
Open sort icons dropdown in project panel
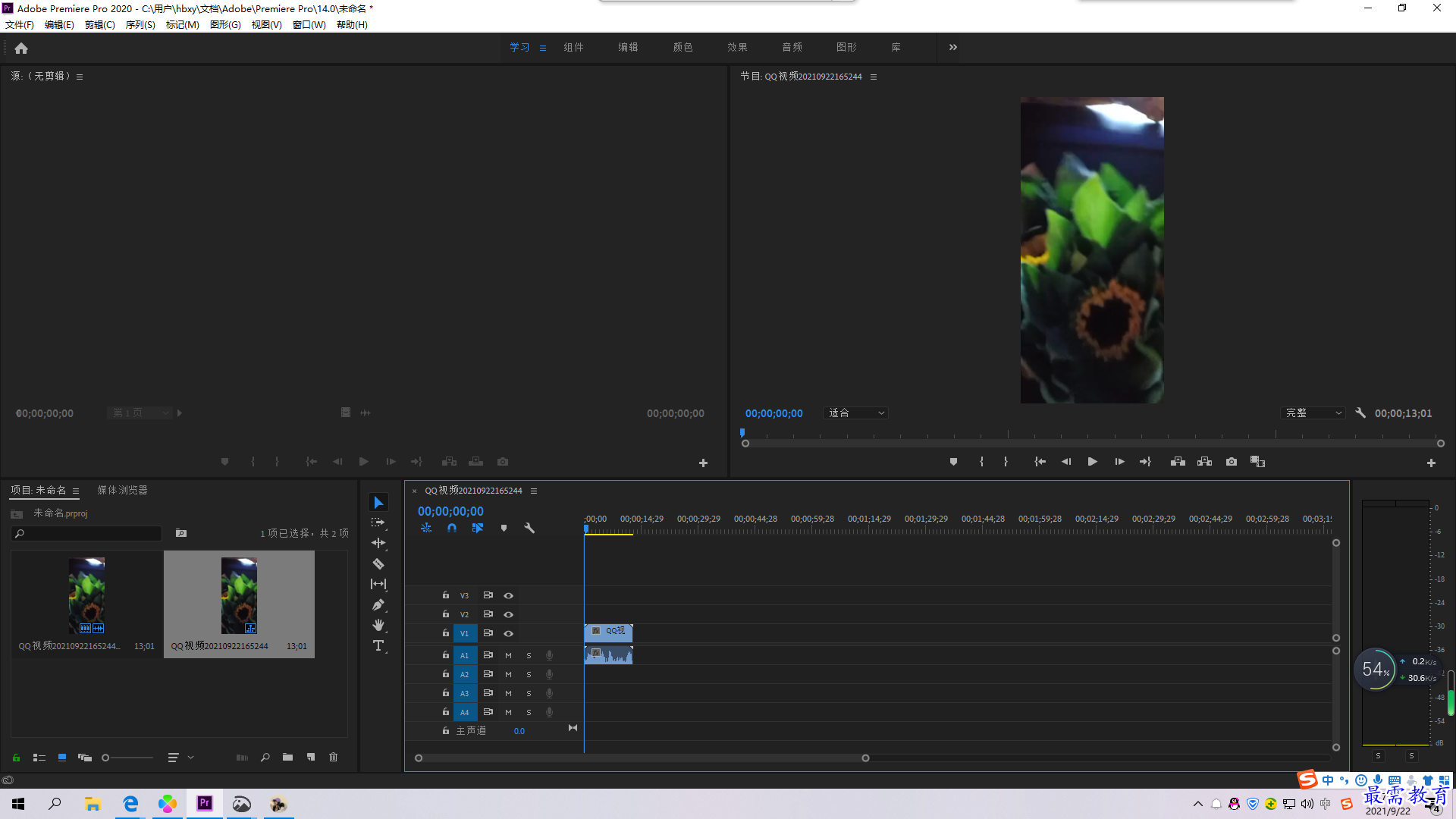180,757
